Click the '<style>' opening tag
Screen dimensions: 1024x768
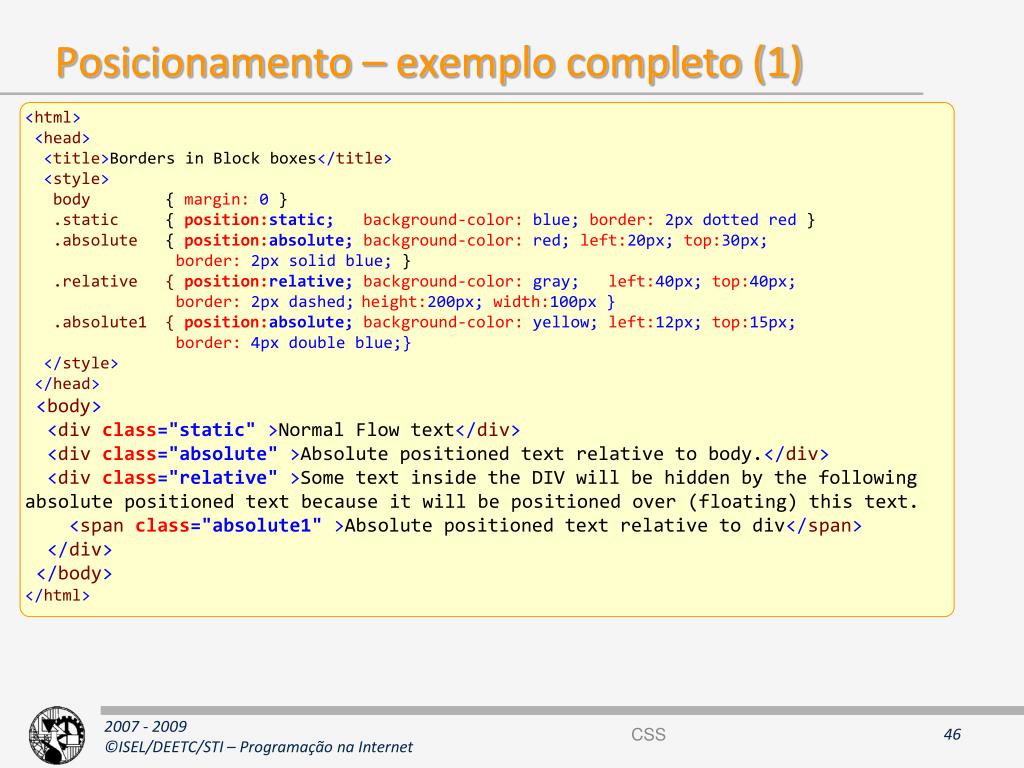tap(76, 179)
